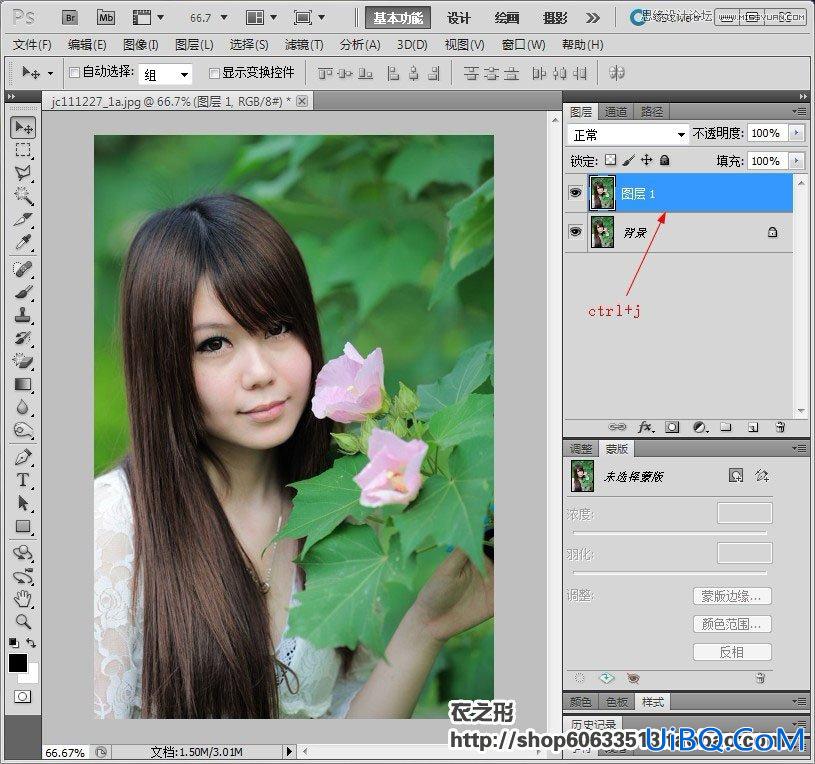Select the Dodge tool

coord(22,430)
